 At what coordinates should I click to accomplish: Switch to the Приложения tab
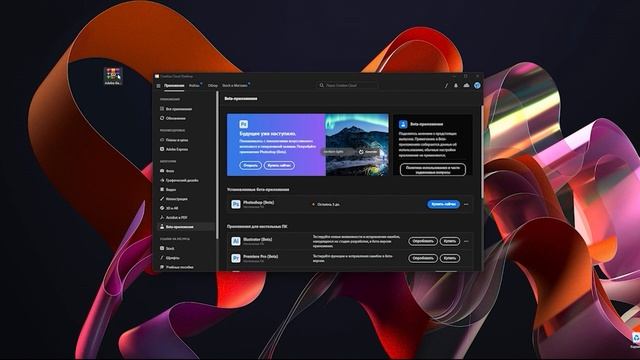point(174,86)
